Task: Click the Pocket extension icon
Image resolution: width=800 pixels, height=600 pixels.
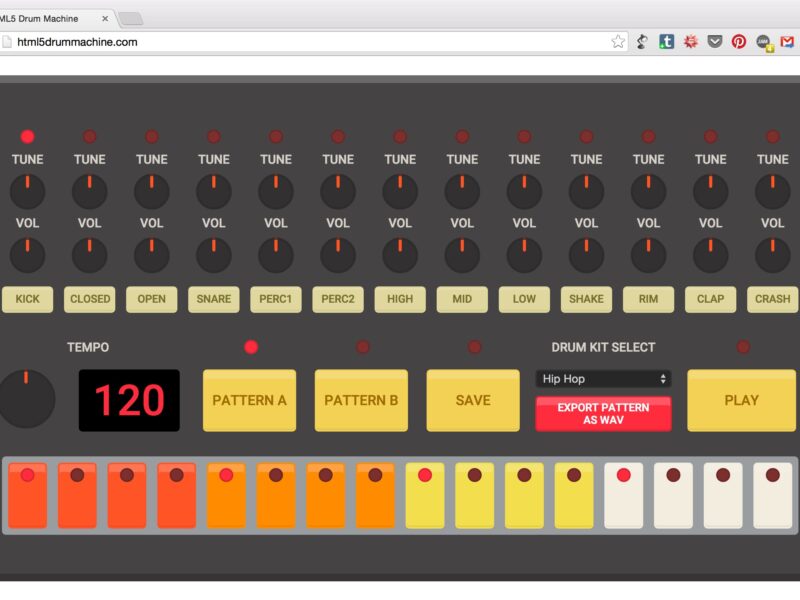Action: (714, 42)
